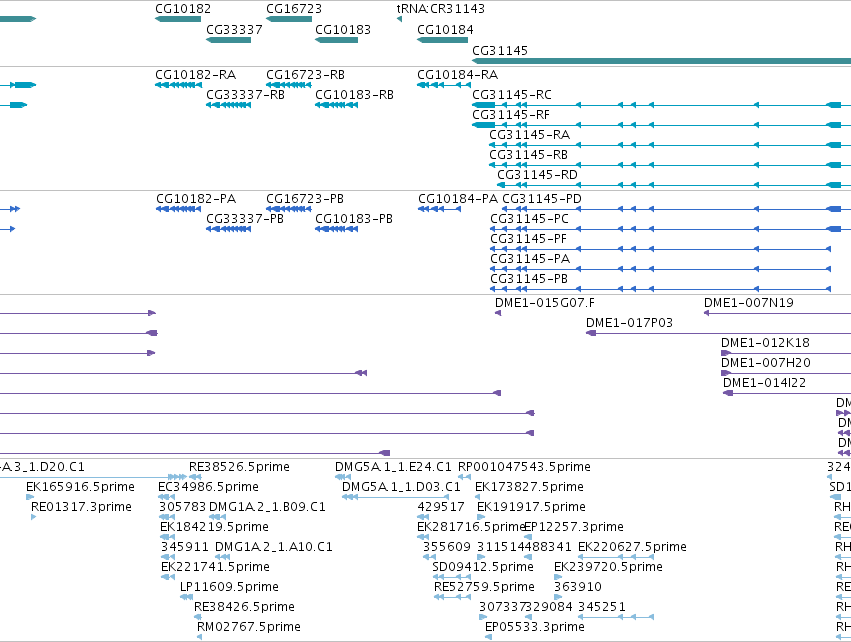The height and width of the screenshot is (642, 851).
Task: Select the CG31145-PF protein label
Action: tap(528, 239)
